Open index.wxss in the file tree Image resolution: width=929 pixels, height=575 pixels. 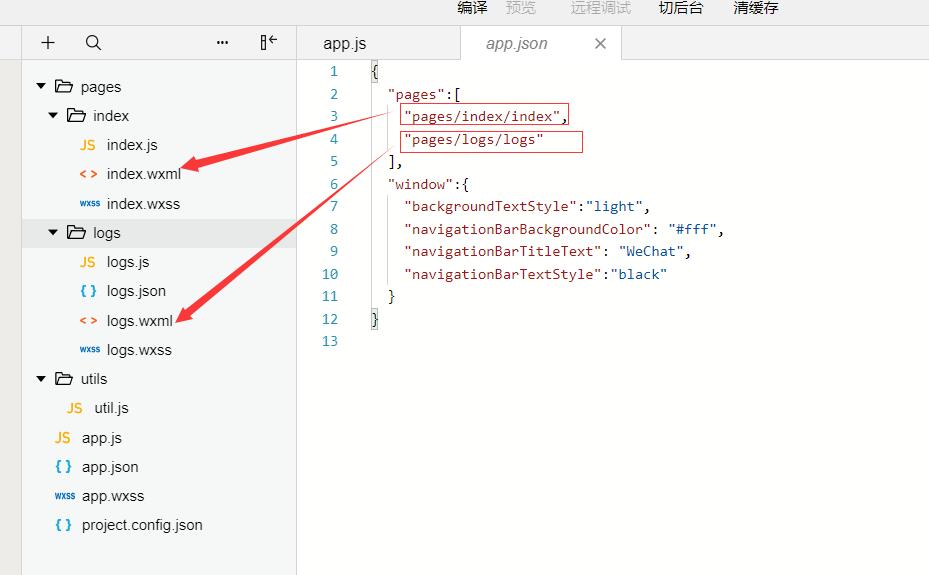click(x=143, y=204)
